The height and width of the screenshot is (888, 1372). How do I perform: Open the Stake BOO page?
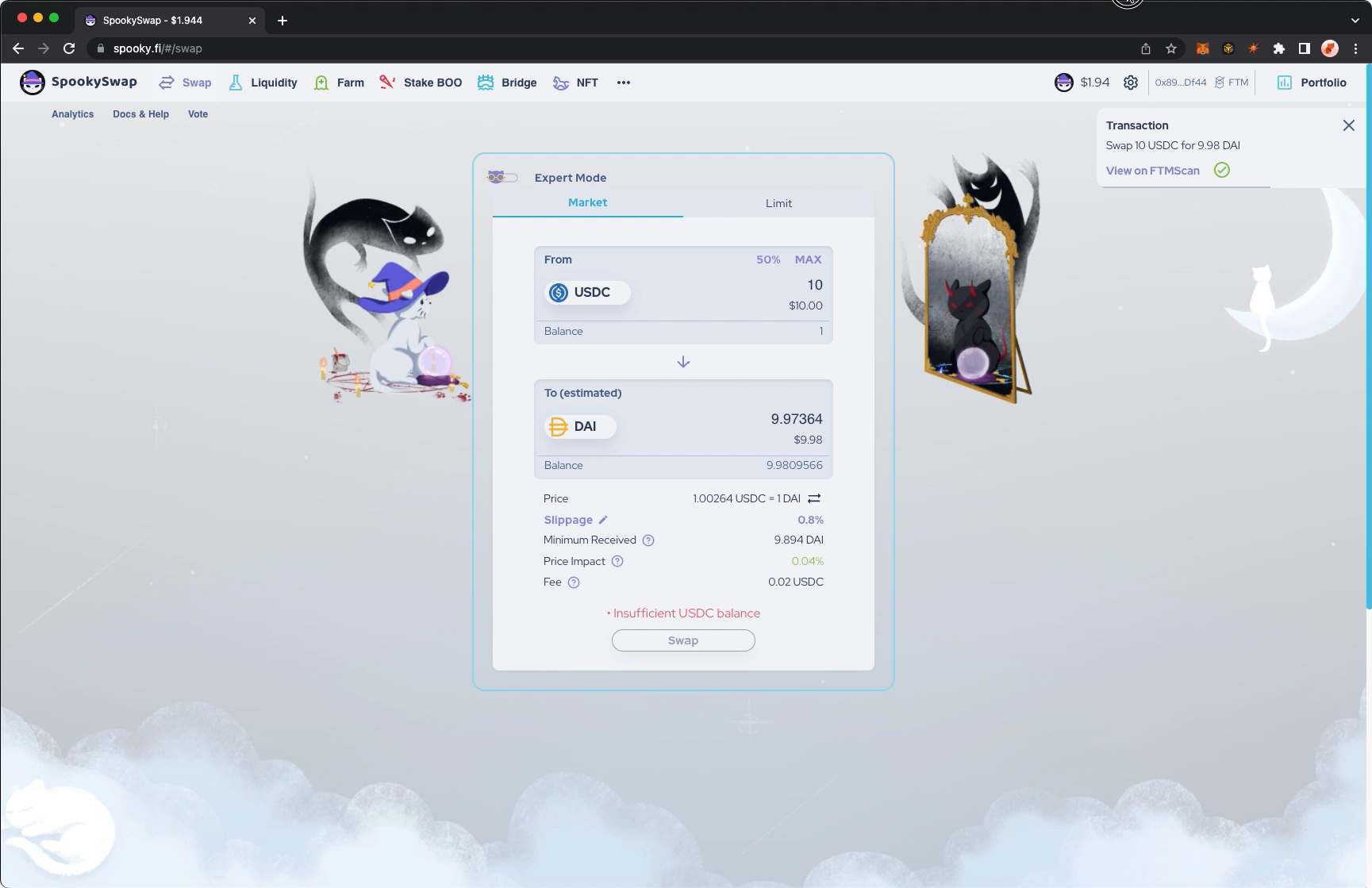(421, 83)
